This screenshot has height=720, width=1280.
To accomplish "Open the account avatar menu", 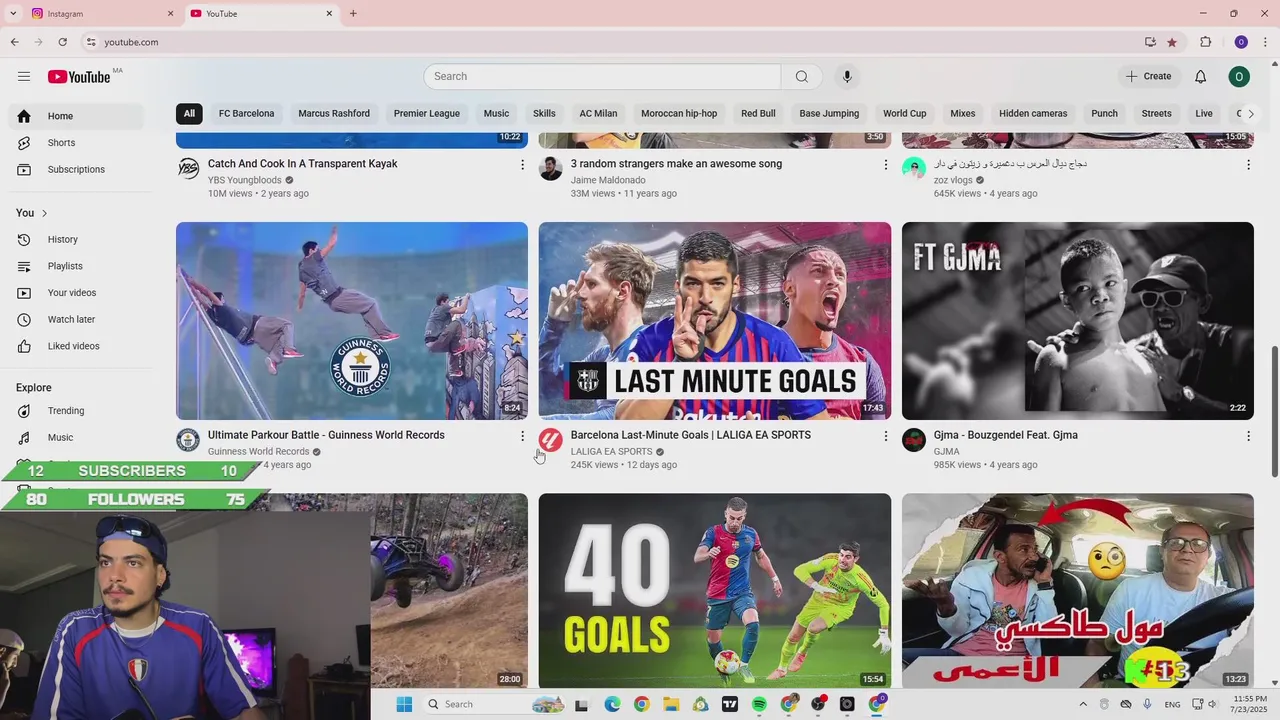I will point(1239,76).
